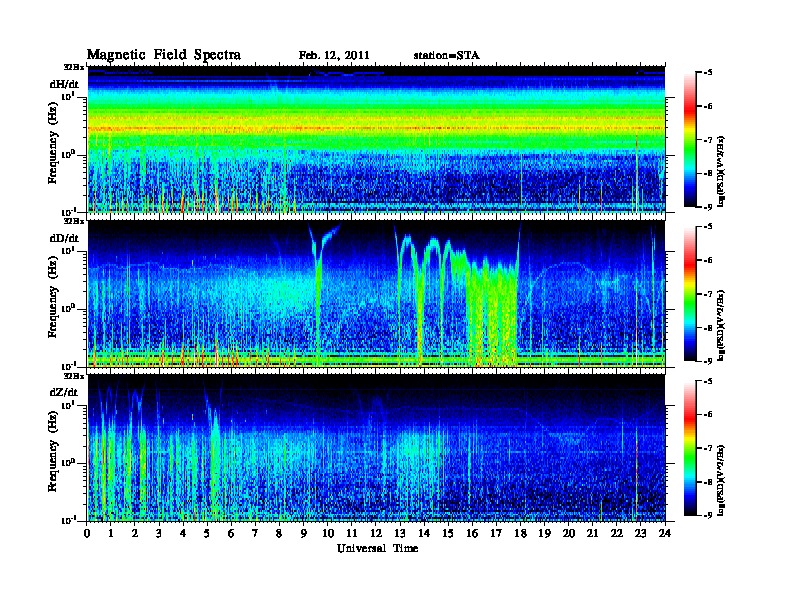
Task: Click inside the dD/dt spectrogram panel
Action: click(x=376, y=294)
